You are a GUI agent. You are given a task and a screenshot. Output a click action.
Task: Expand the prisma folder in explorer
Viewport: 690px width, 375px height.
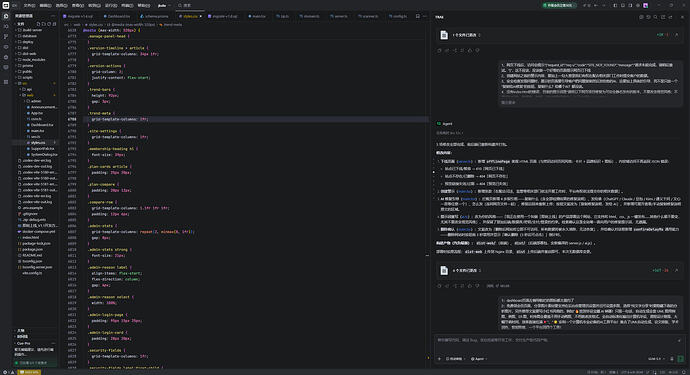click(27, 65)
